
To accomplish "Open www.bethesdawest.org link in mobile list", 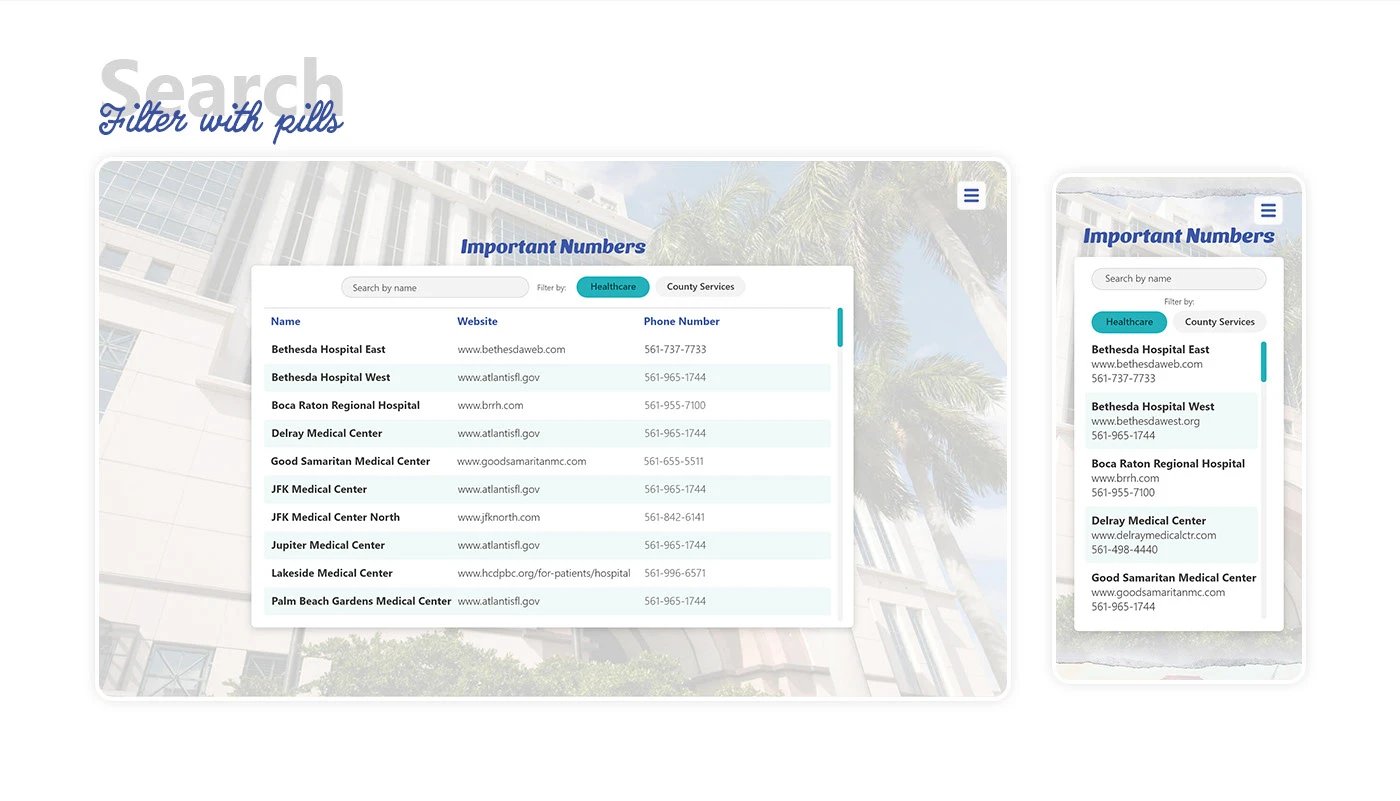I will (1146, 422).
